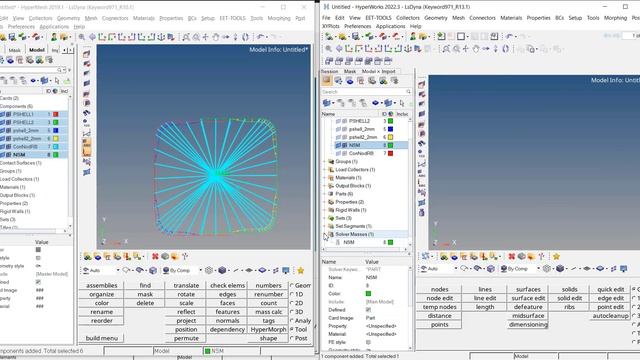The height and width of the screenshot is (360, 640).
Task: Click the selector arrow icon in right browser toolbar
Action: 402,103
